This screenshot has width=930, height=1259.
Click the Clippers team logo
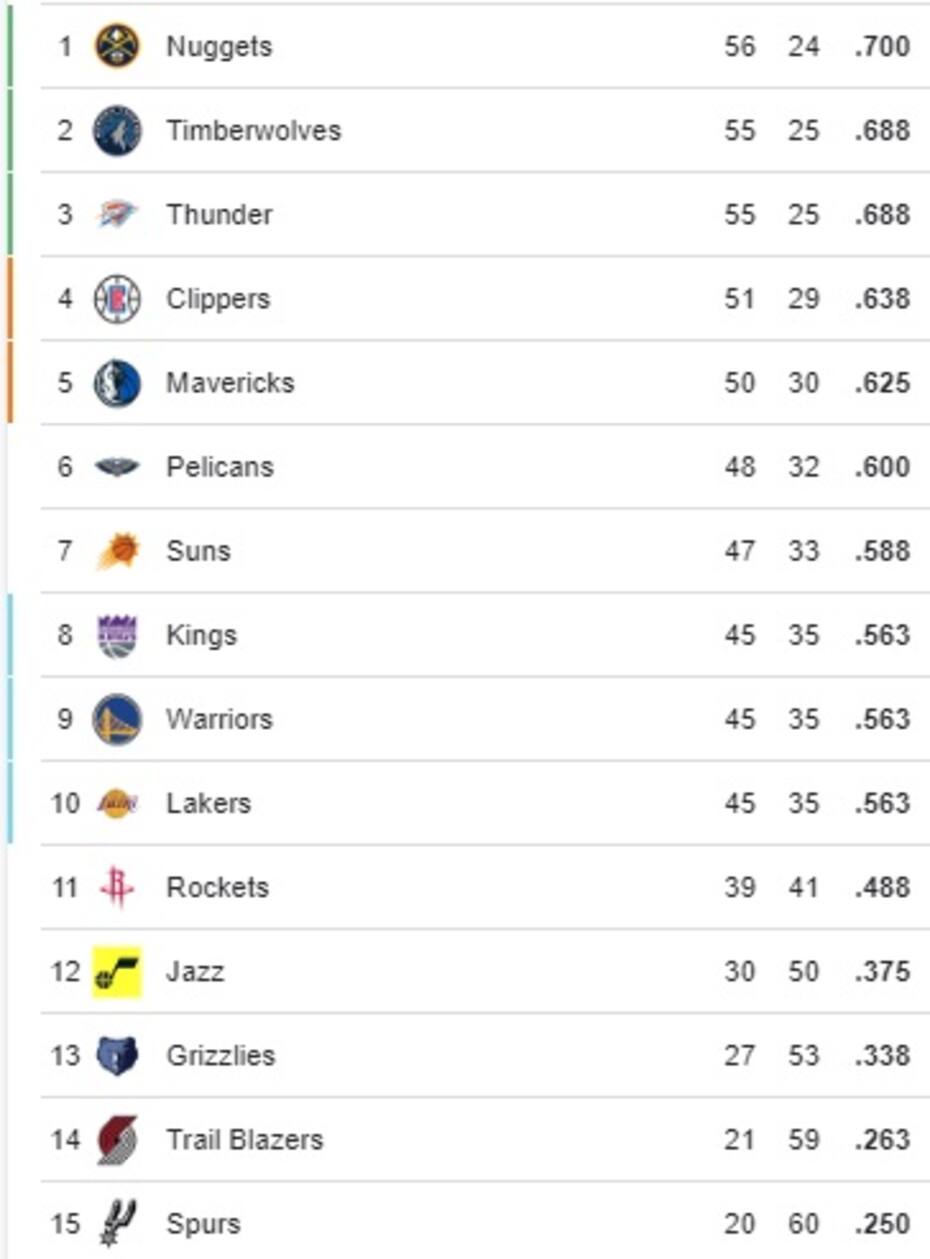point(117,299)
